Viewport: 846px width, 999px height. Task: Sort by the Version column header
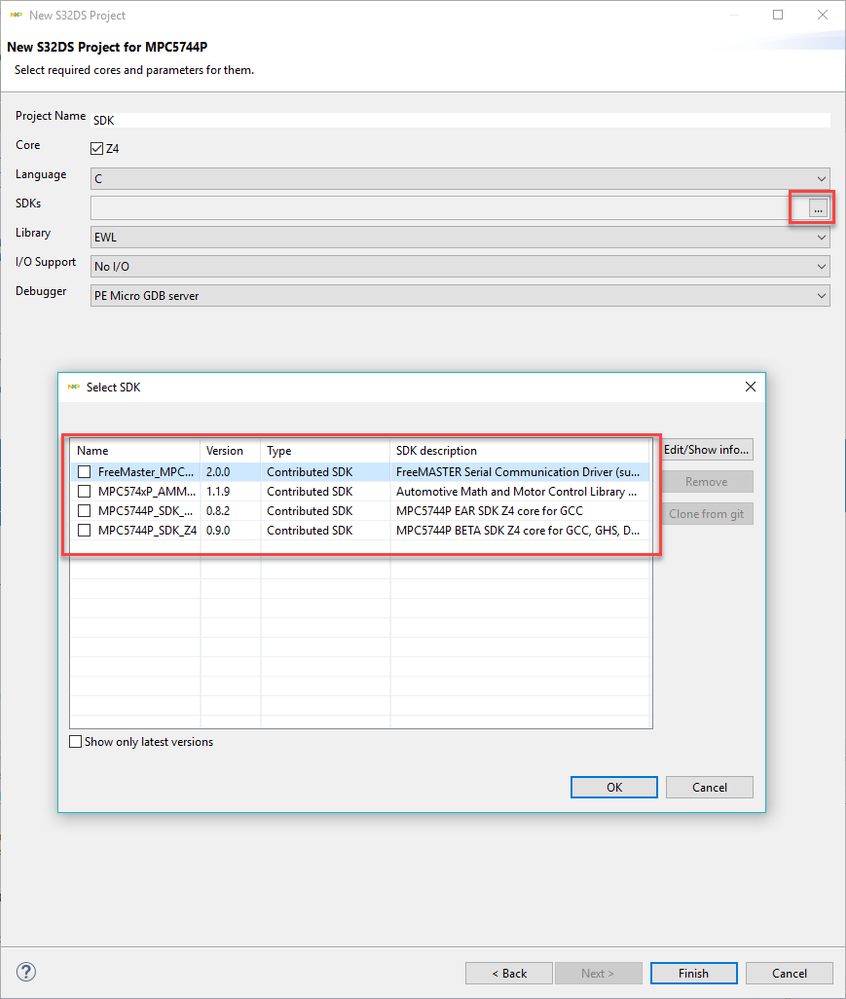point(231,450)
